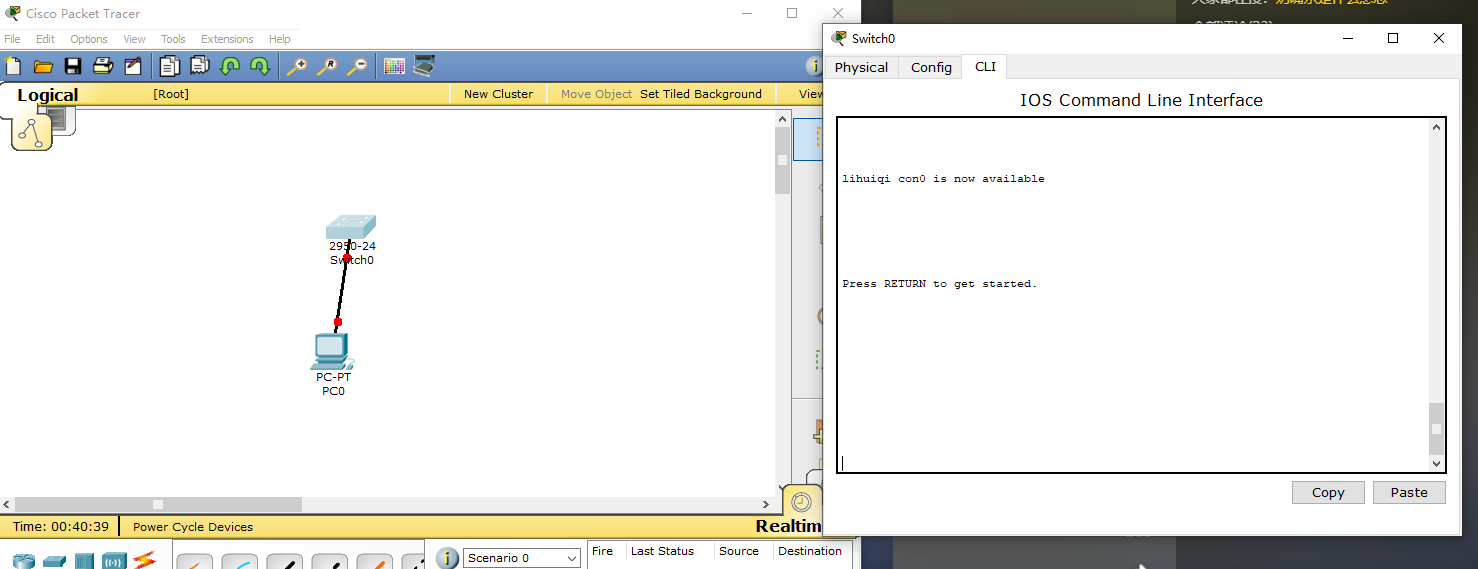Viewport: 1478px width, 569px height.
Task: Click Power Cycle Devices
Action: click(193, 527)
